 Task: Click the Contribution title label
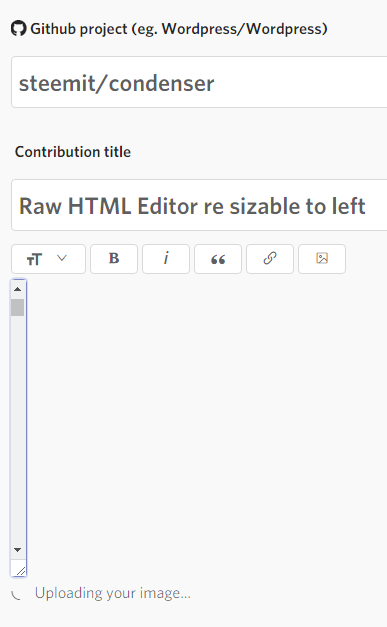point(73,152)
